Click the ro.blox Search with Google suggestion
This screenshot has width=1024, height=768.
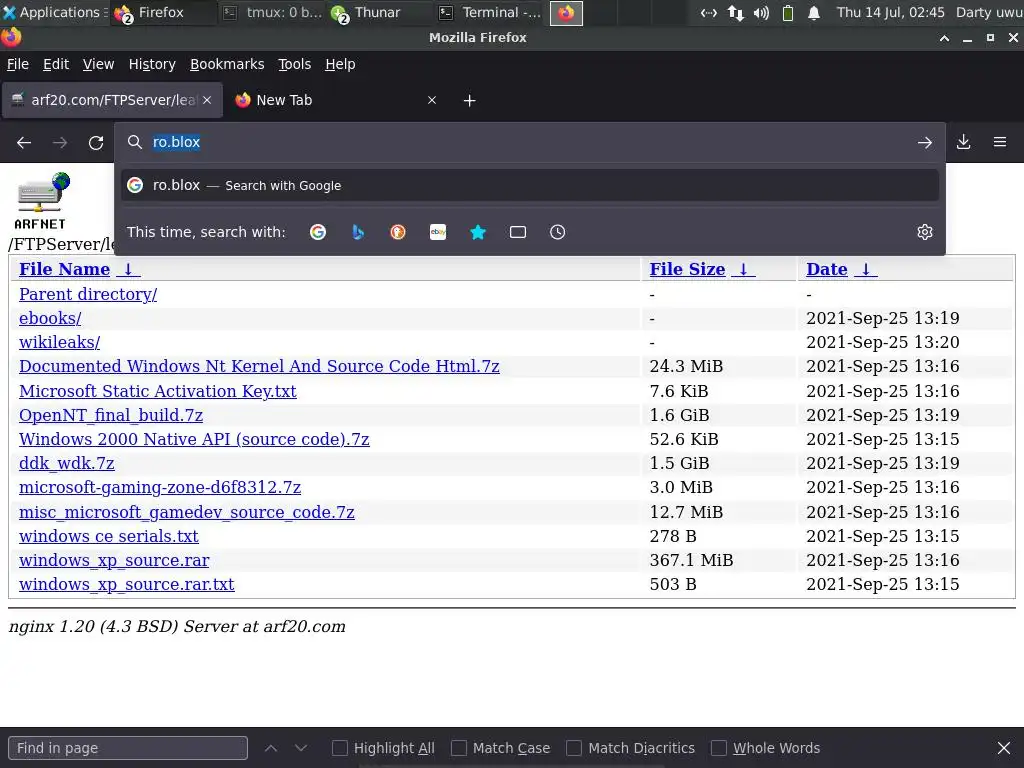(x=530, y=185)
